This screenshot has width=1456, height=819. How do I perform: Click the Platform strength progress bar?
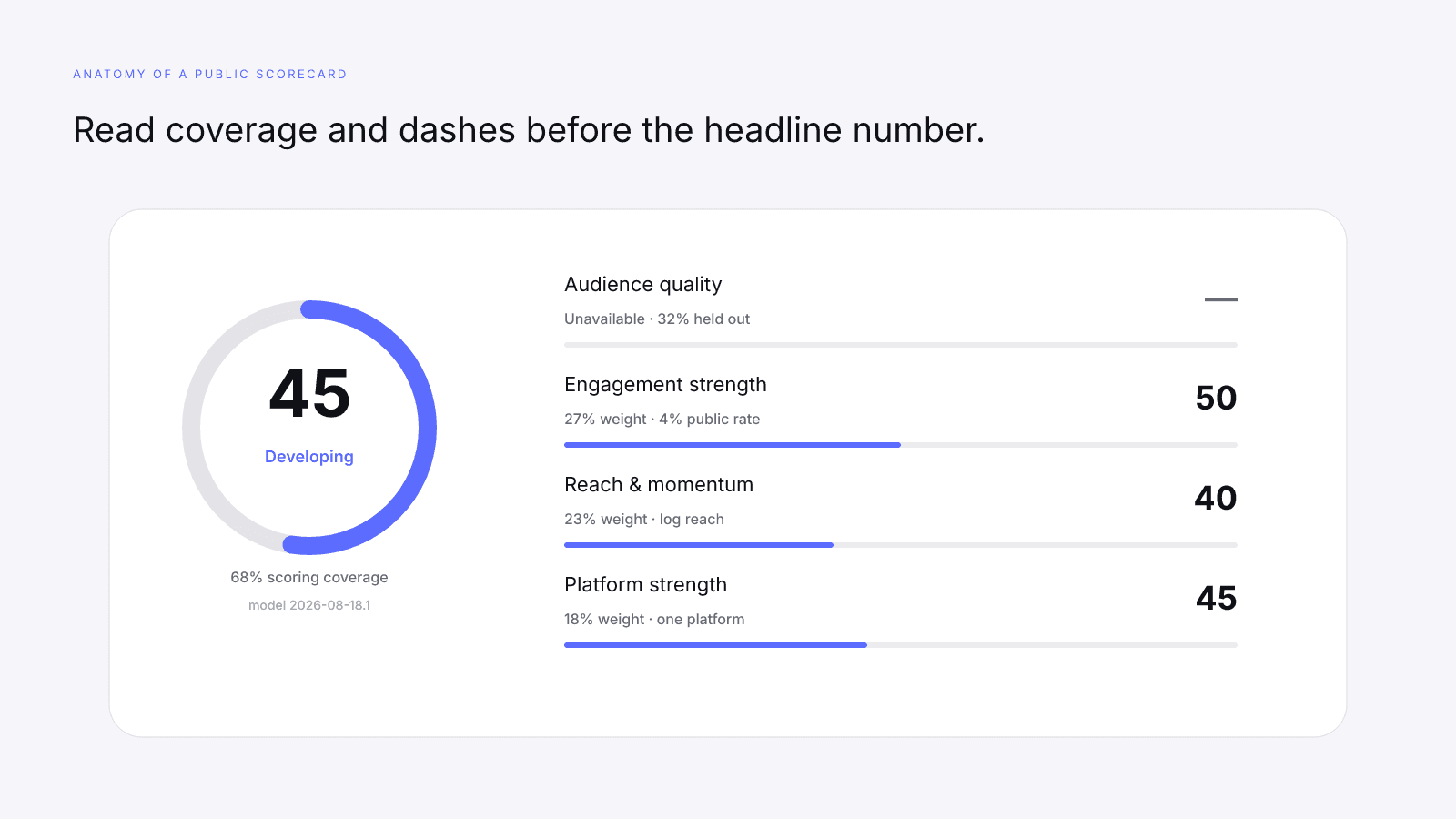pos(901,645)
